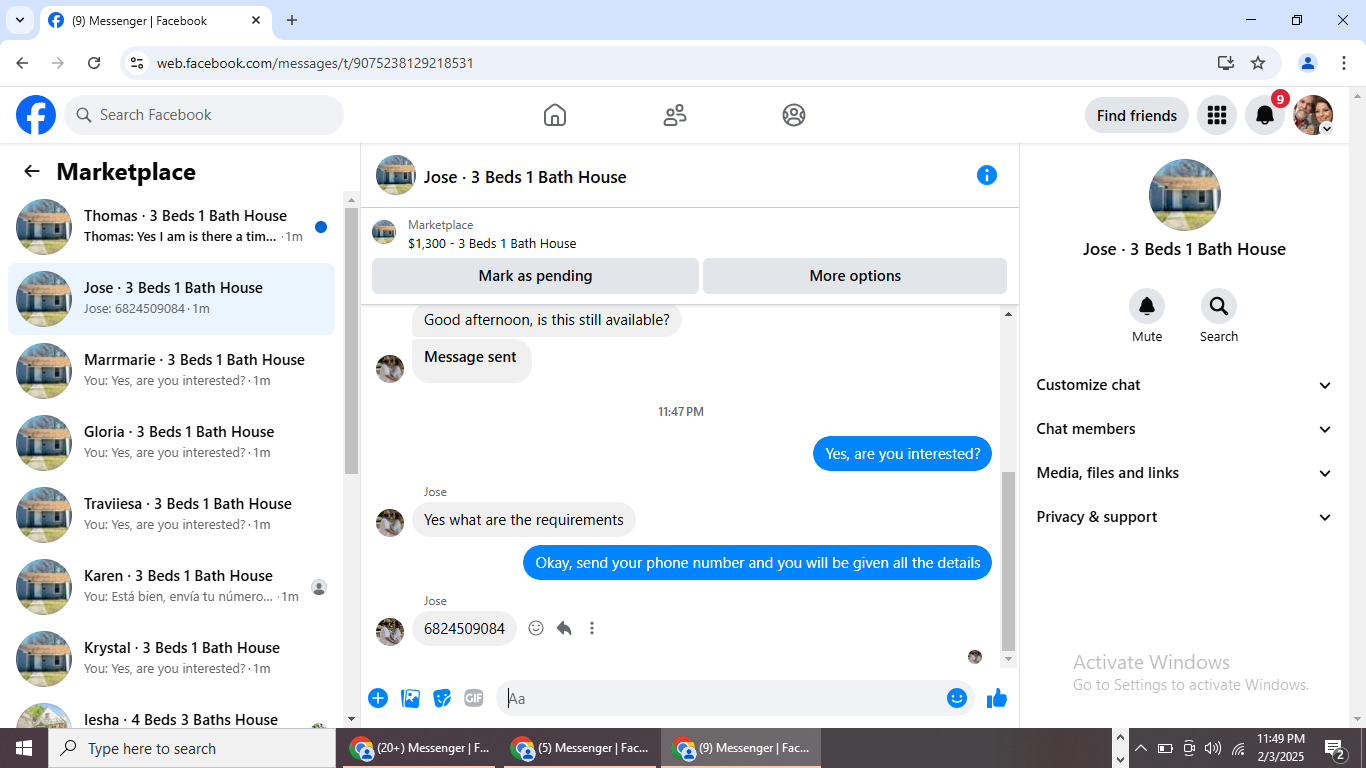Expand Media, files and links section
This screenshot has height=768, width=1366.
[1185, 473]
